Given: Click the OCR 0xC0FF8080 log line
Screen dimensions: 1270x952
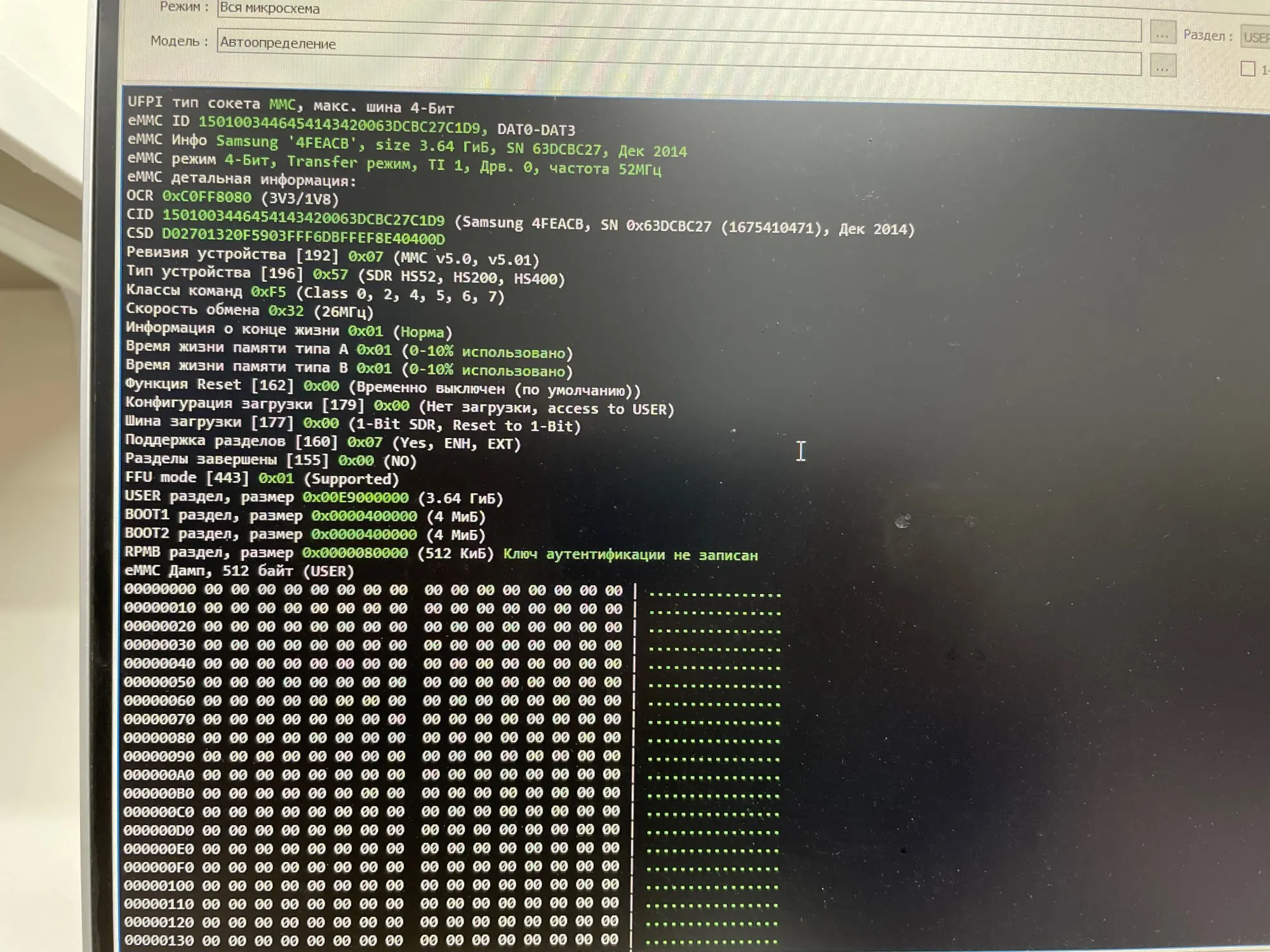Looking at the screenshot, I should pyautogui.click(x=232, y=197).
